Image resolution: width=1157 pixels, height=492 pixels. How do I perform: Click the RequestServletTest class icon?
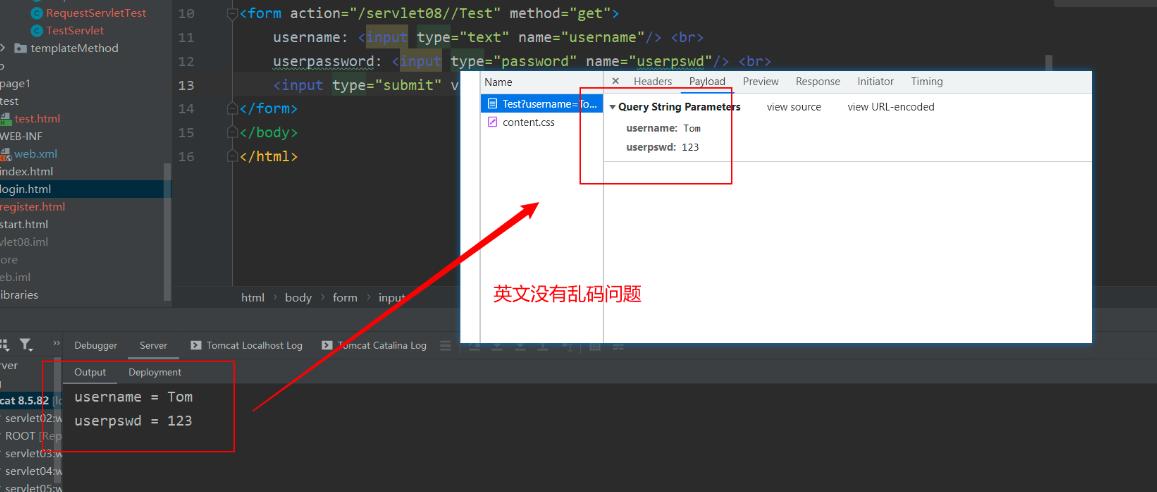[38, 13]
